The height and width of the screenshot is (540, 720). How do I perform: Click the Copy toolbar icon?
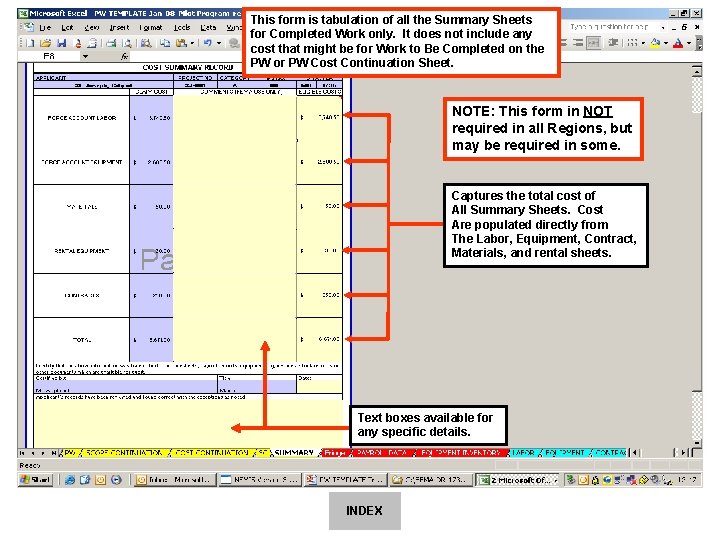pyautogui.click(x=164, y=43)
